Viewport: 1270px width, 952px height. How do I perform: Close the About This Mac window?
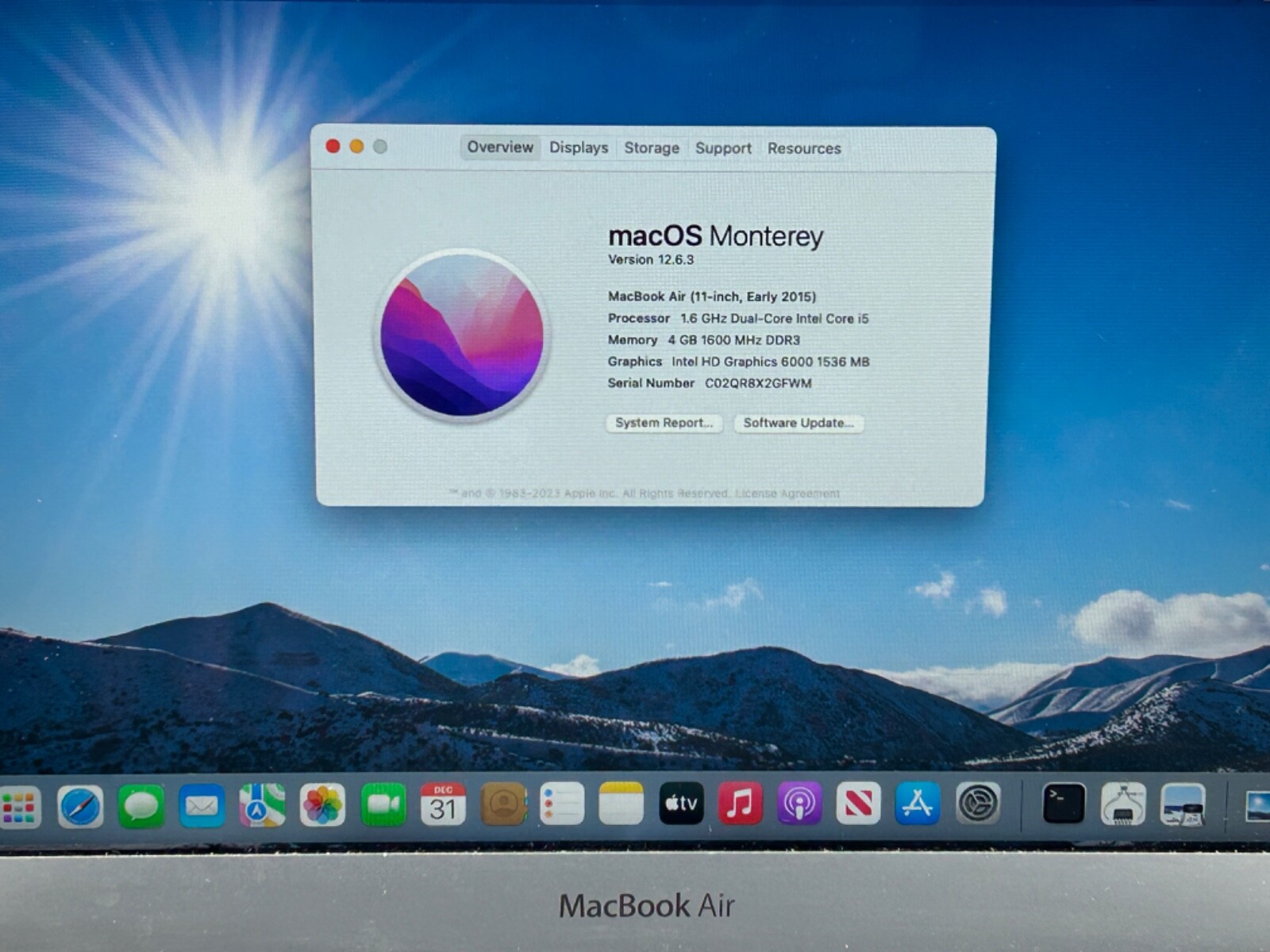pyautogui.click(x=333, y=146)
